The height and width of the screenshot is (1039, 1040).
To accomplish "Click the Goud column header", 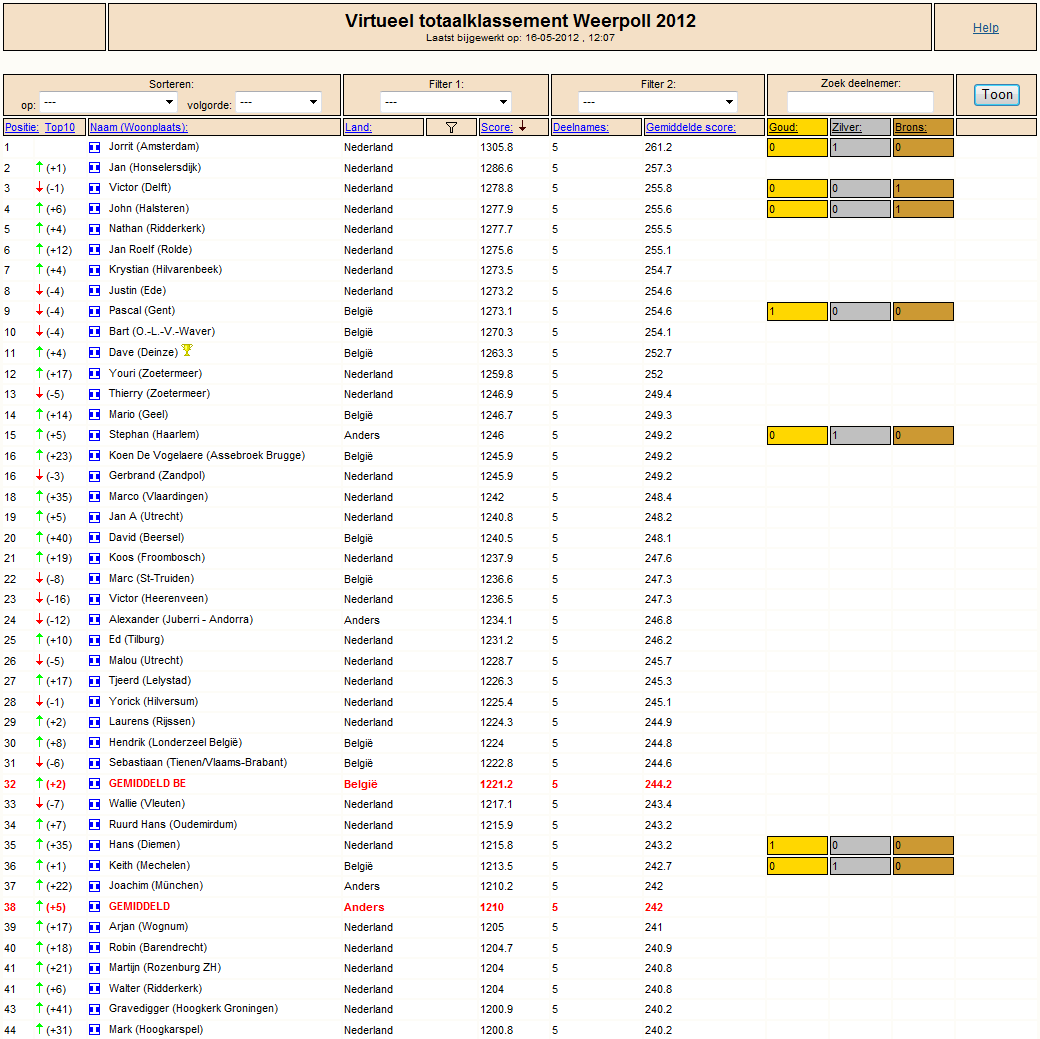I will point(783,127).
